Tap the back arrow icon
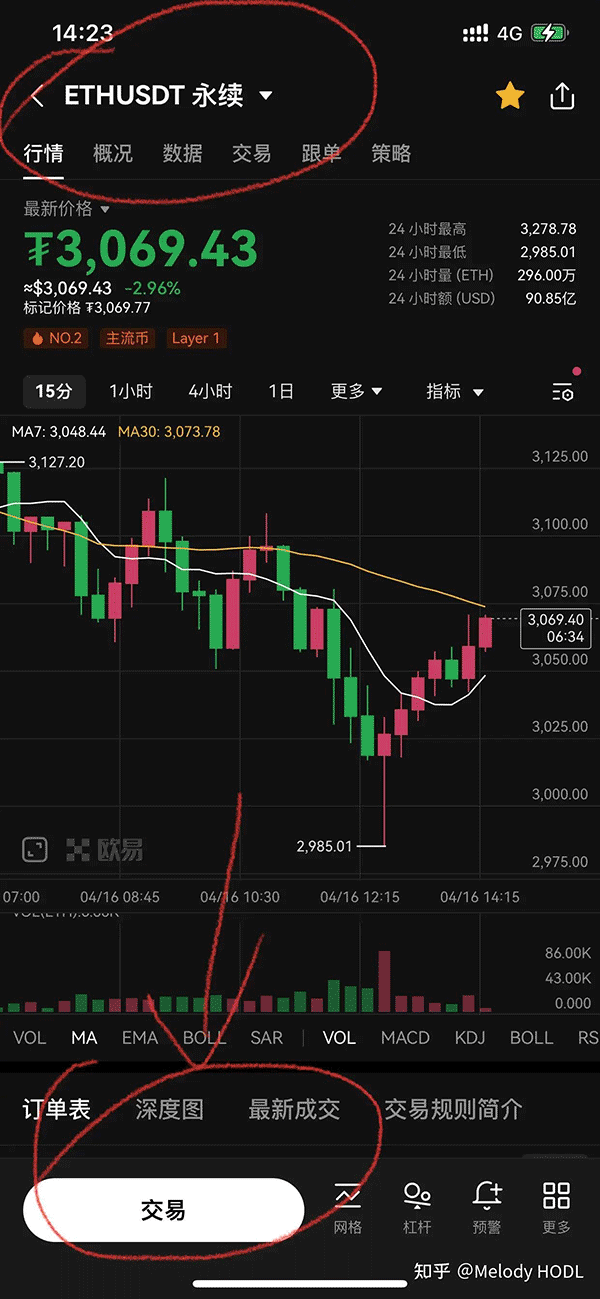 37,97
